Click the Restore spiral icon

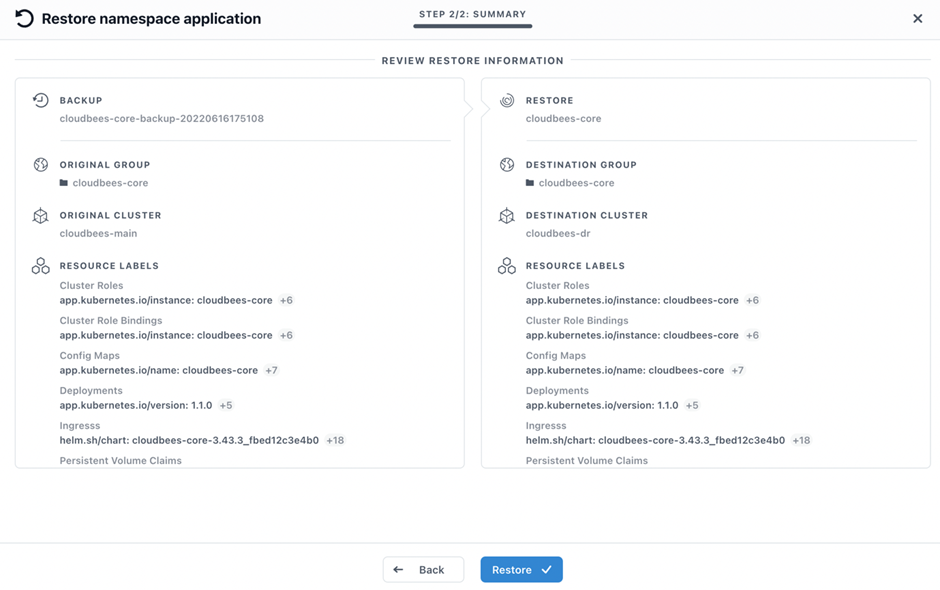click(507, 100)
